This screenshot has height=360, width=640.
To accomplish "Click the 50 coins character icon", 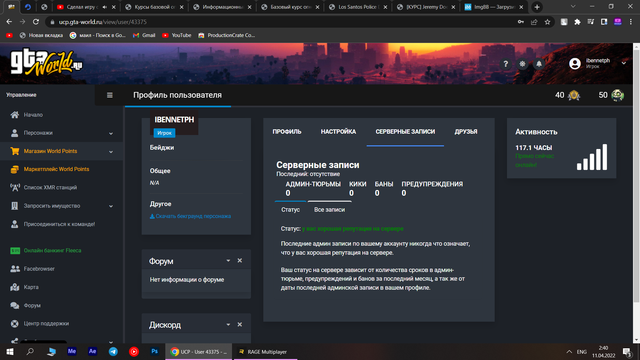I will pos(617,95).
